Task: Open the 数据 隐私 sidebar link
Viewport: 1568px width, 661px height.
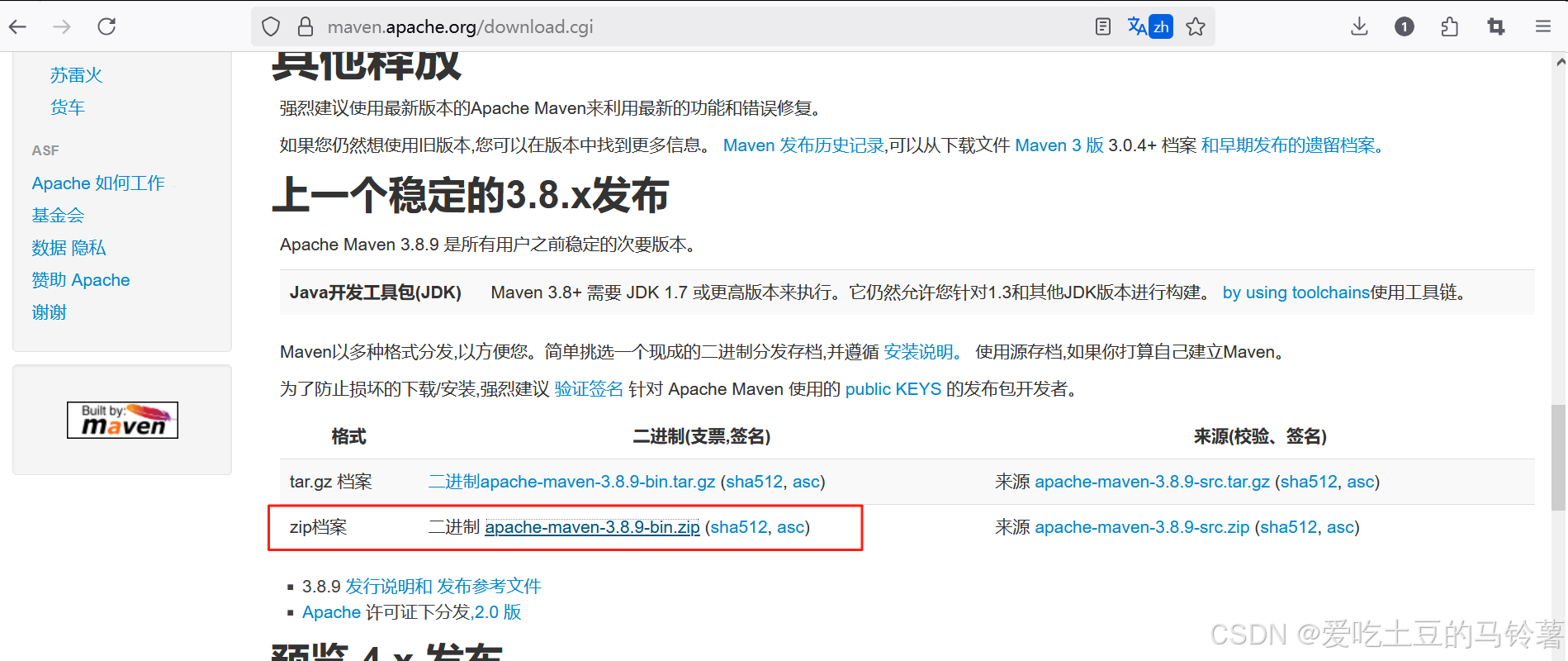Action: coord(69,248)
